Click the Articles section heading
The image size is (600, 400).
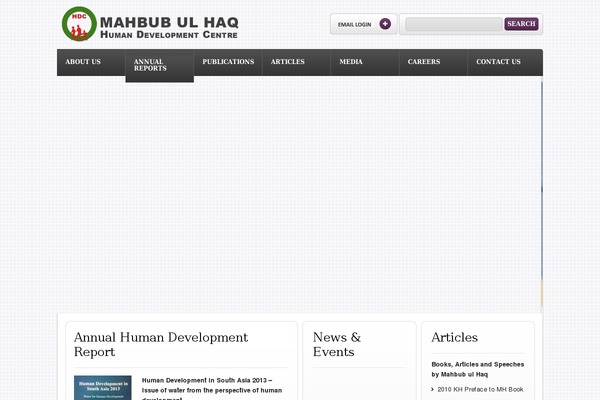[455, 337]
